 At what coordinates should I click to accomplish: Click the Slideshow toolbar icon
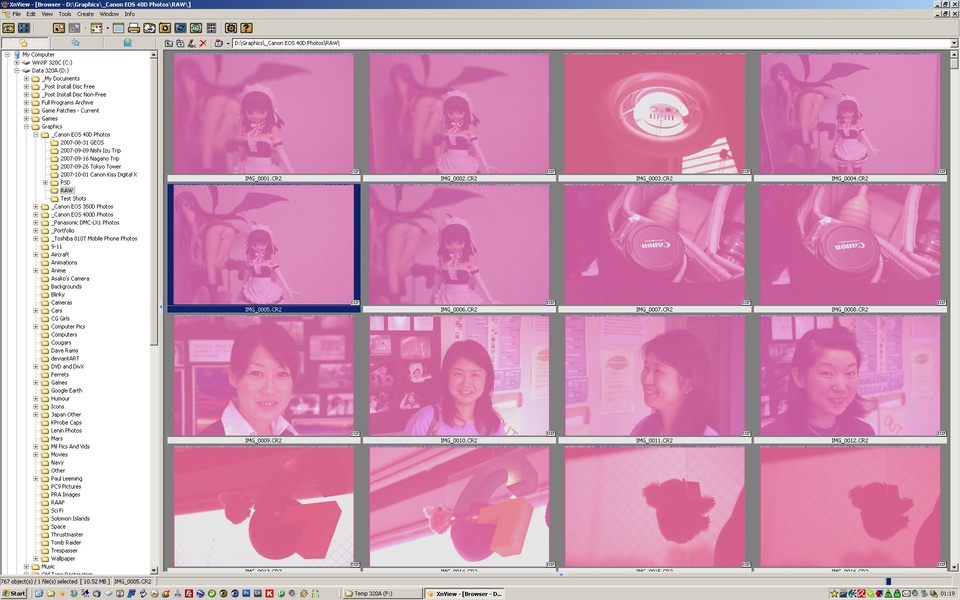pyautogui.click(x=181, y=28)
